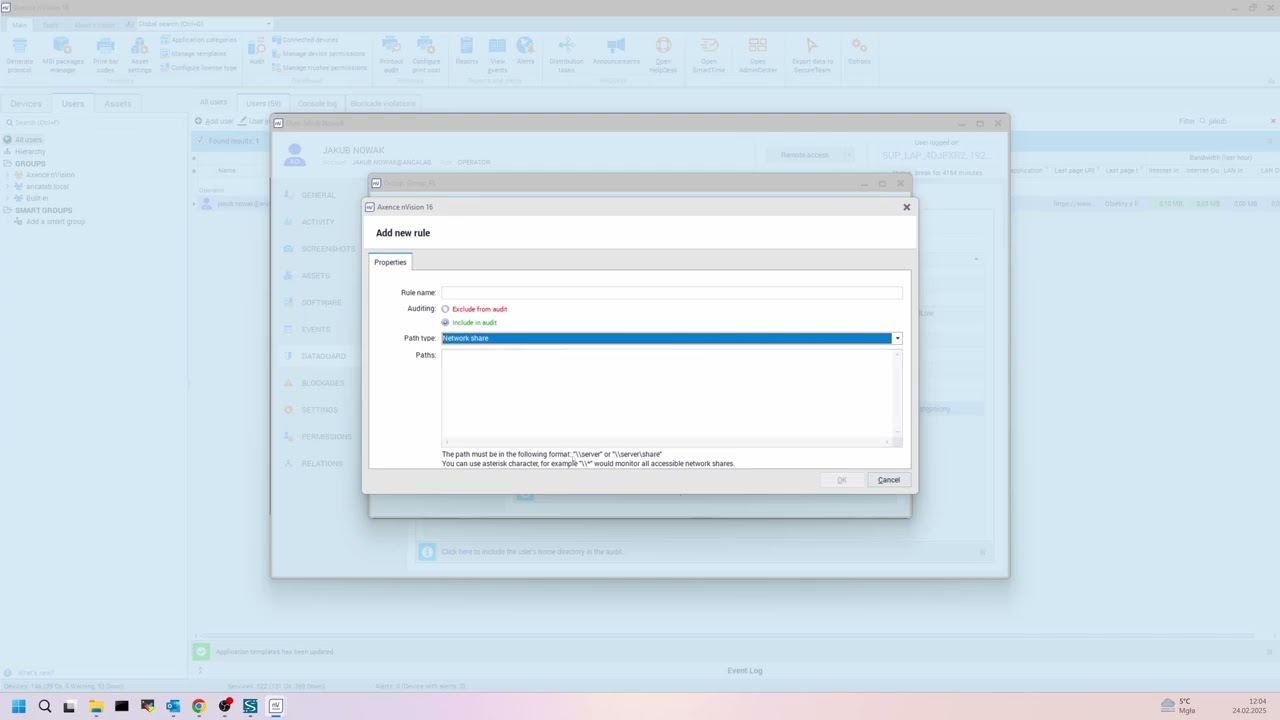The height and width of the screenshot is (720, 1280).
Task: Open Alerts from the ribbon
Action: (x=525, y=52)
